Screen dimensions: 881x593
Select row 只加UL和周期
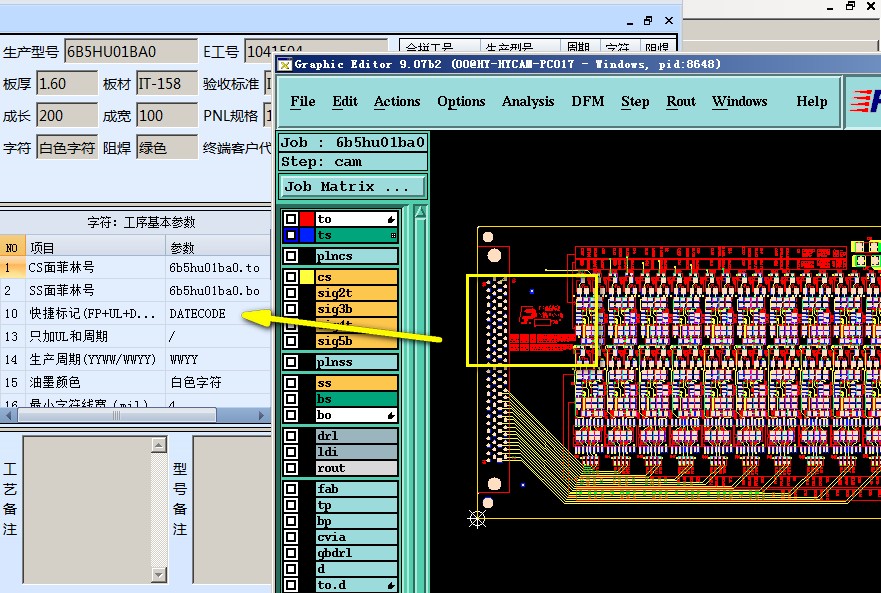click(135, 337)
